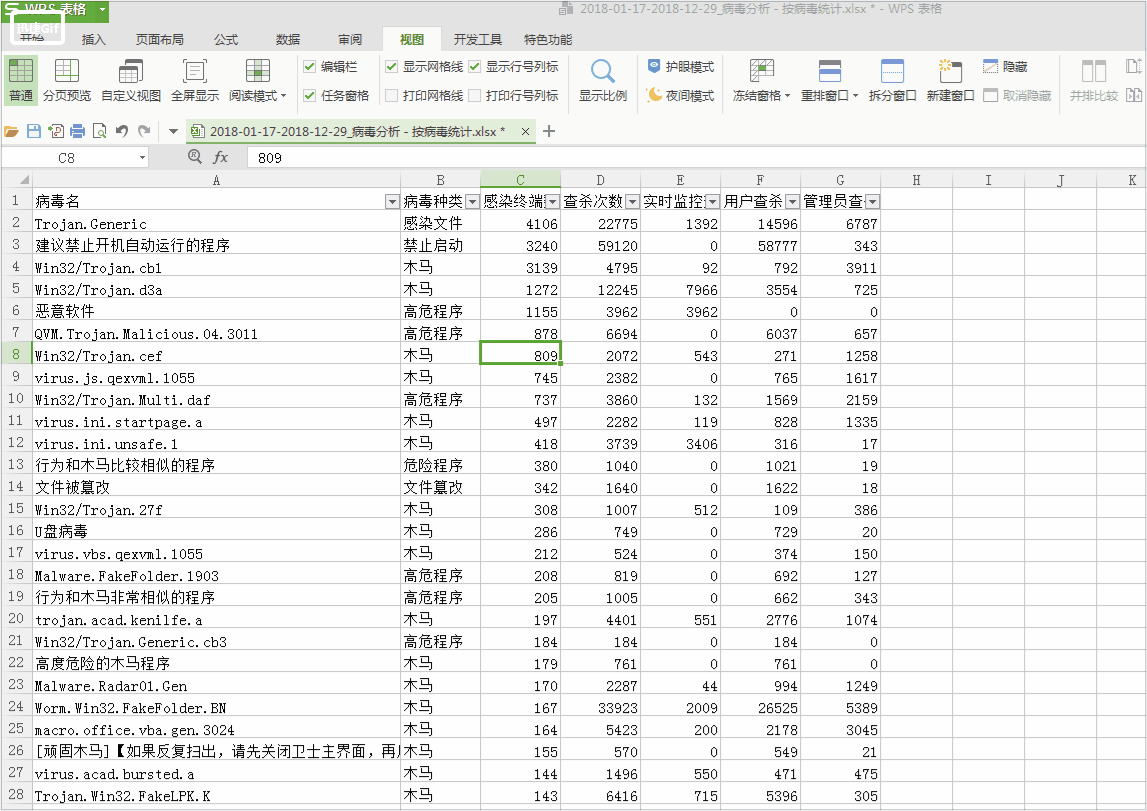Click the Save icon in quick access toolbar
This screenshot has height=811, width=1147.
33,131
